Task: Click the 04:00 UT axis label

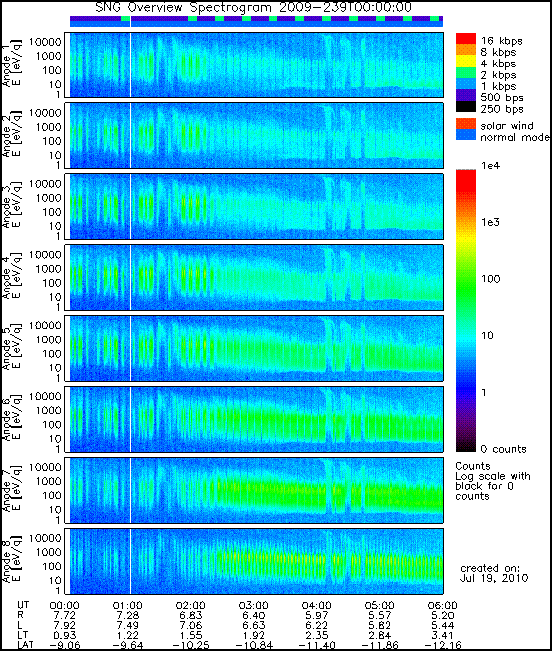Action: pos(317,606)
